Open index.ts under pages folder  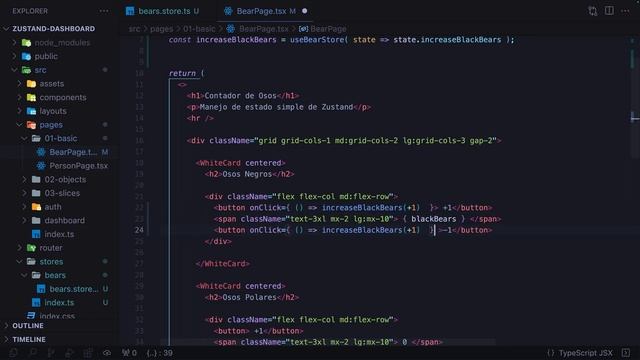coord(59,234)
